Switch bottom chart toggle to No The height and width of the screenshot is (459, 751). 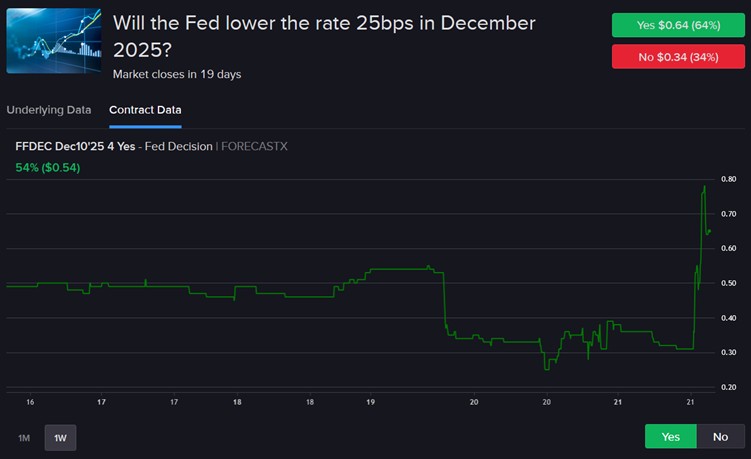720,437
